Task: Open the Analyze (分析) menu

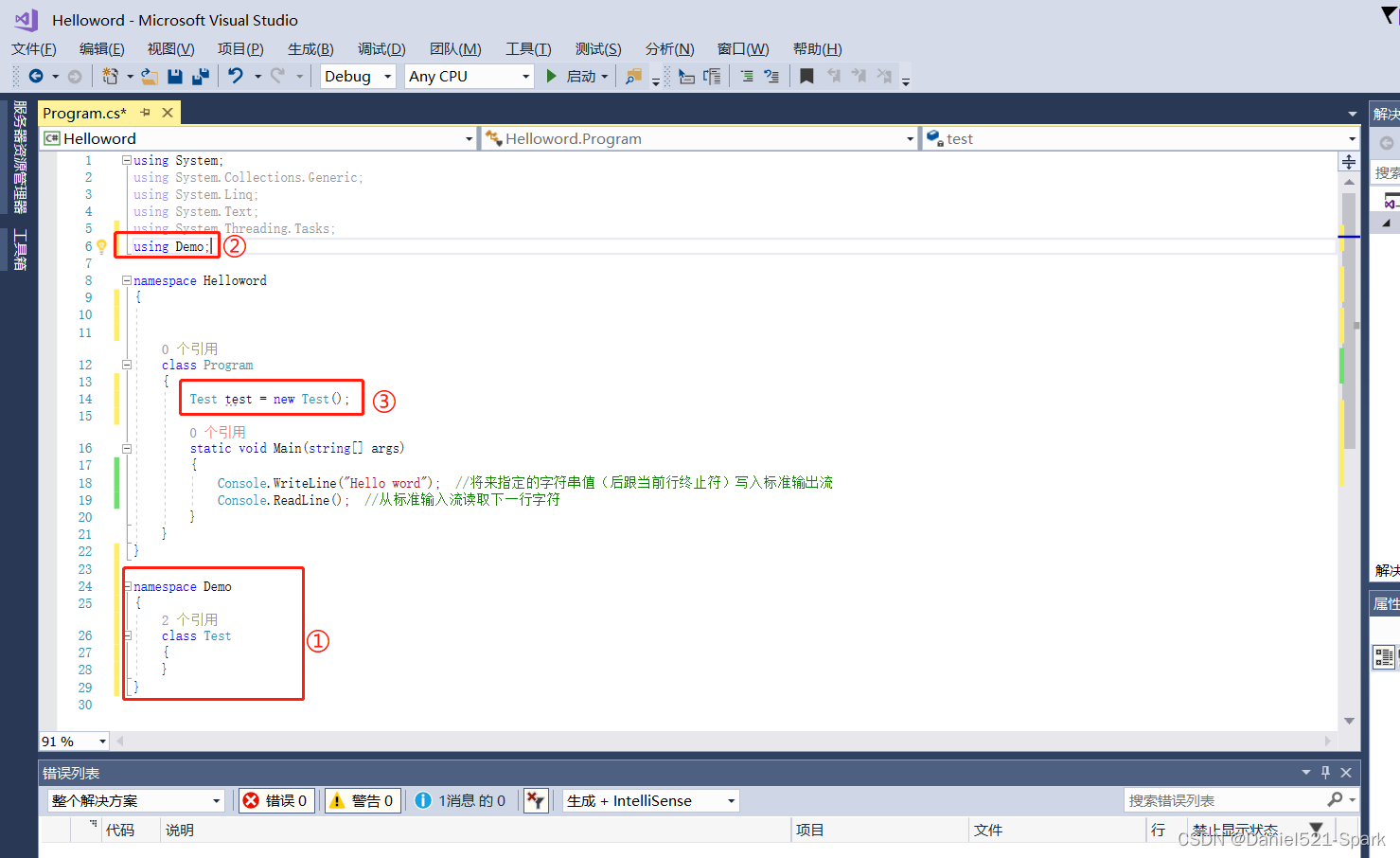Action: click(669, 49)
